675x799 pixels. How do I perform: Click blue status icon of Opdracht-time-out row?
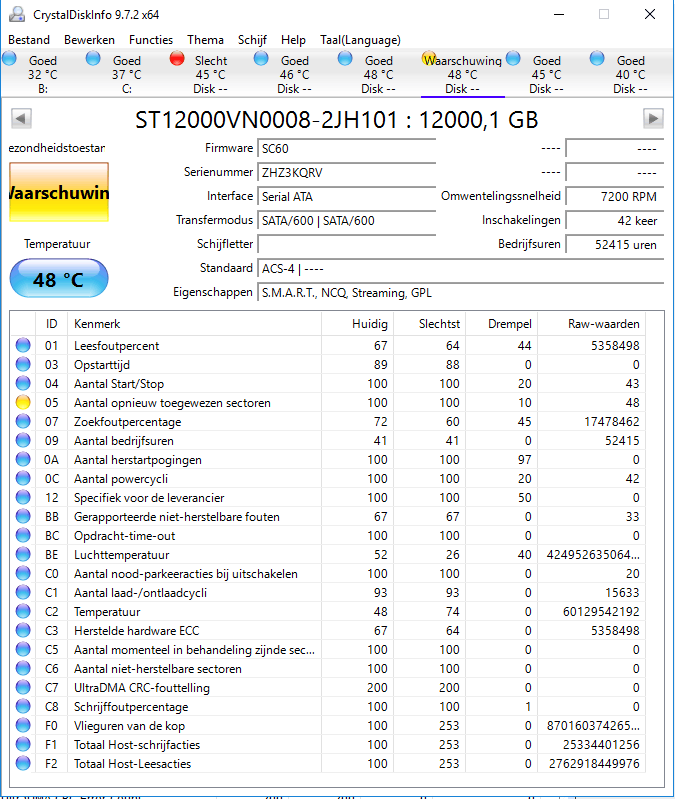click(x=23, y=536)
